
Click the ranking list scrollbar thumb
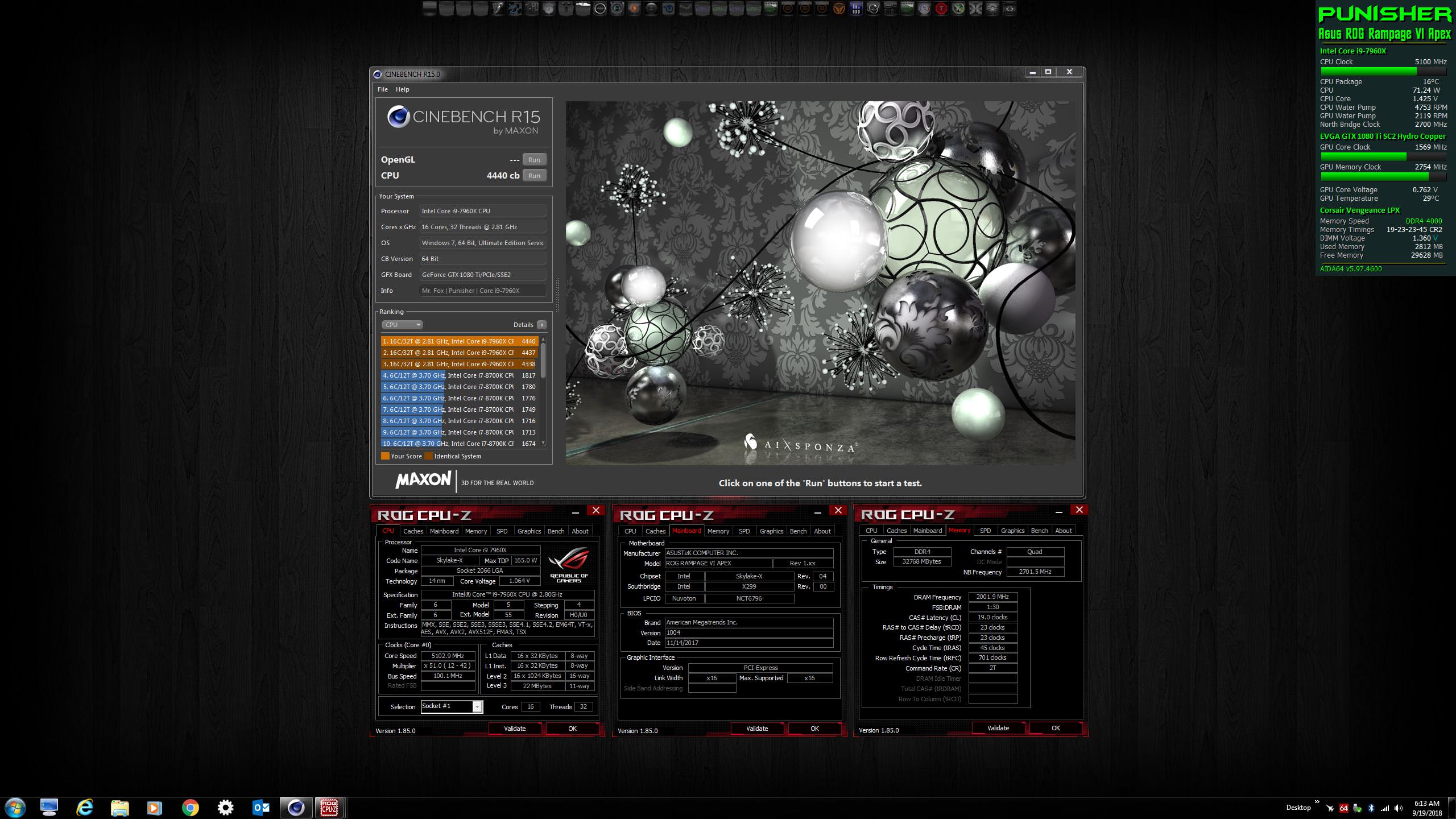[x=543, y=360]
